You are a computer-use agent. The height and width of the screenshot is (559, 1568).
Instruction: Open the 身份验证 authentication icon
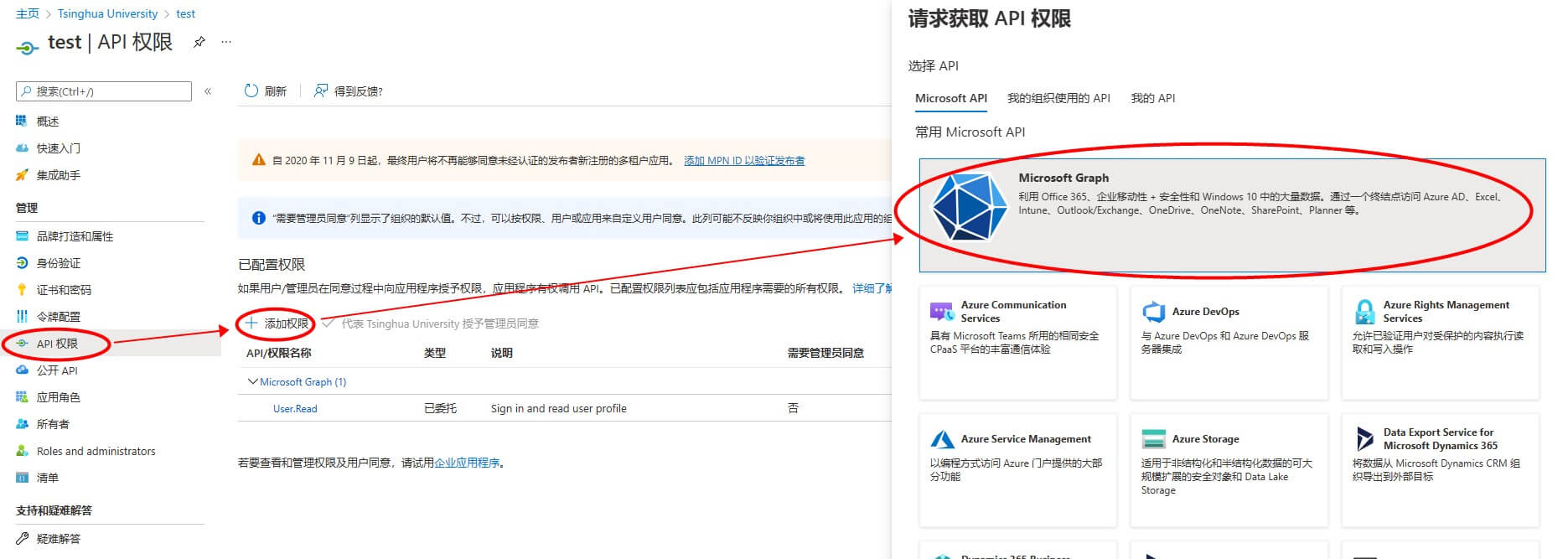point(22,263)
